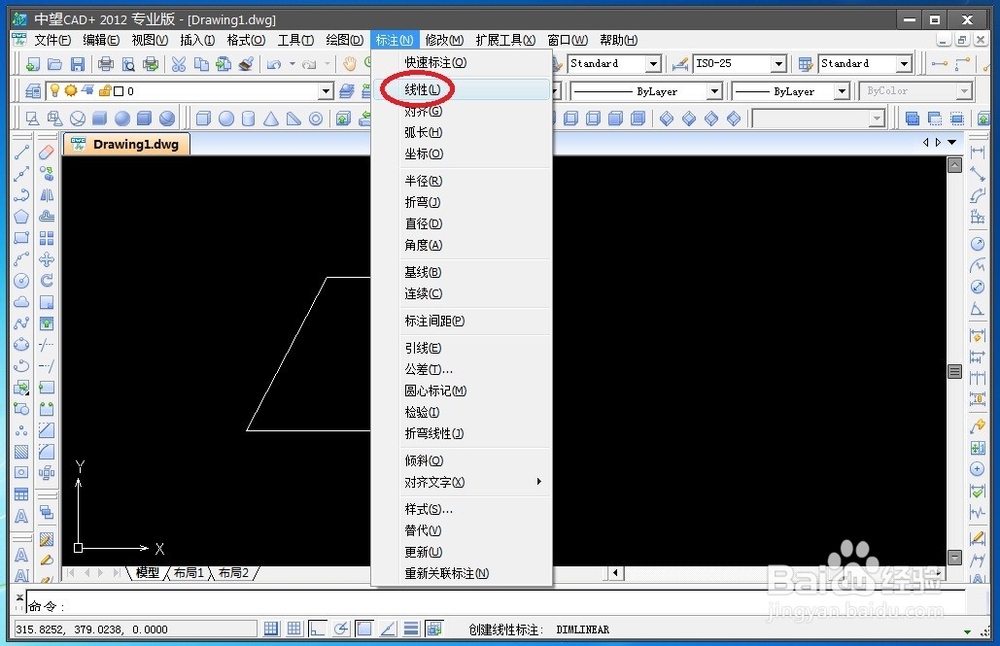This screenshot has height=646, width=1000.
Task: Click the Print preview icon
Action: pos(128,64)
